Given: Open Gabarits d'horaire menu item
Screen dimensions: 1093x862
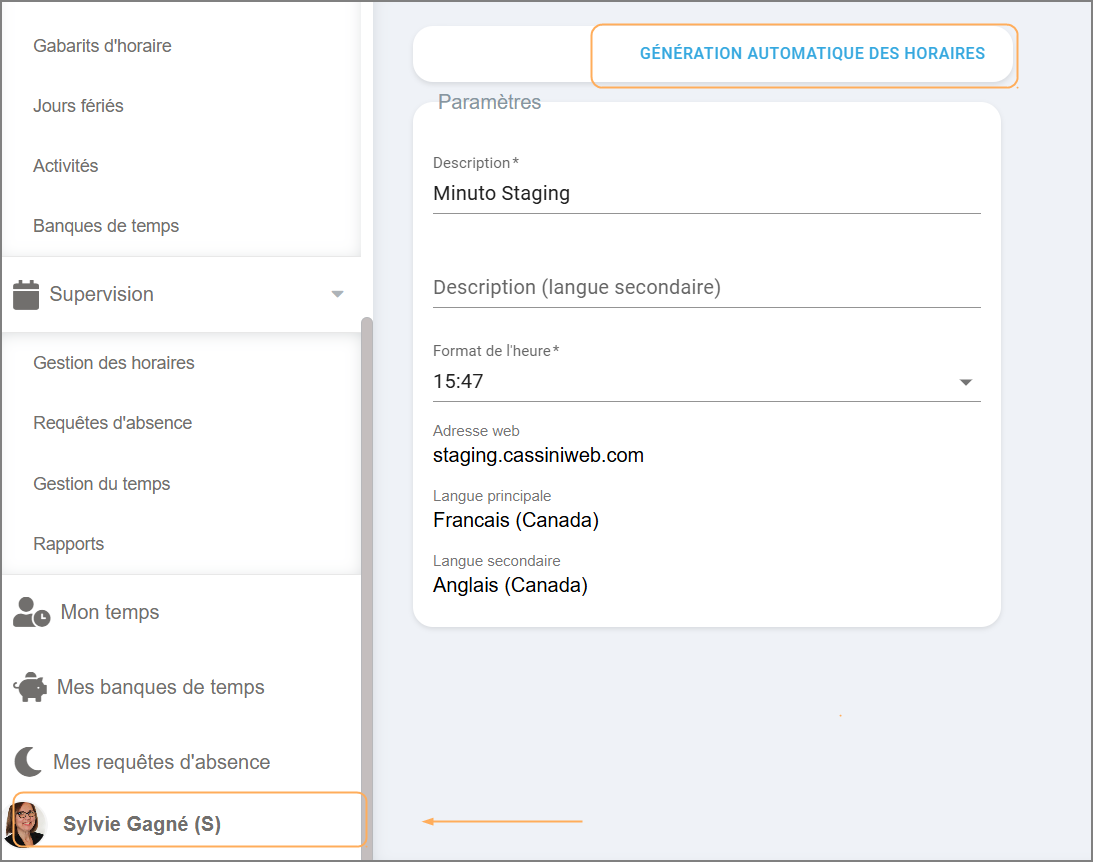Looking at the screenshot, I should 102,46.
